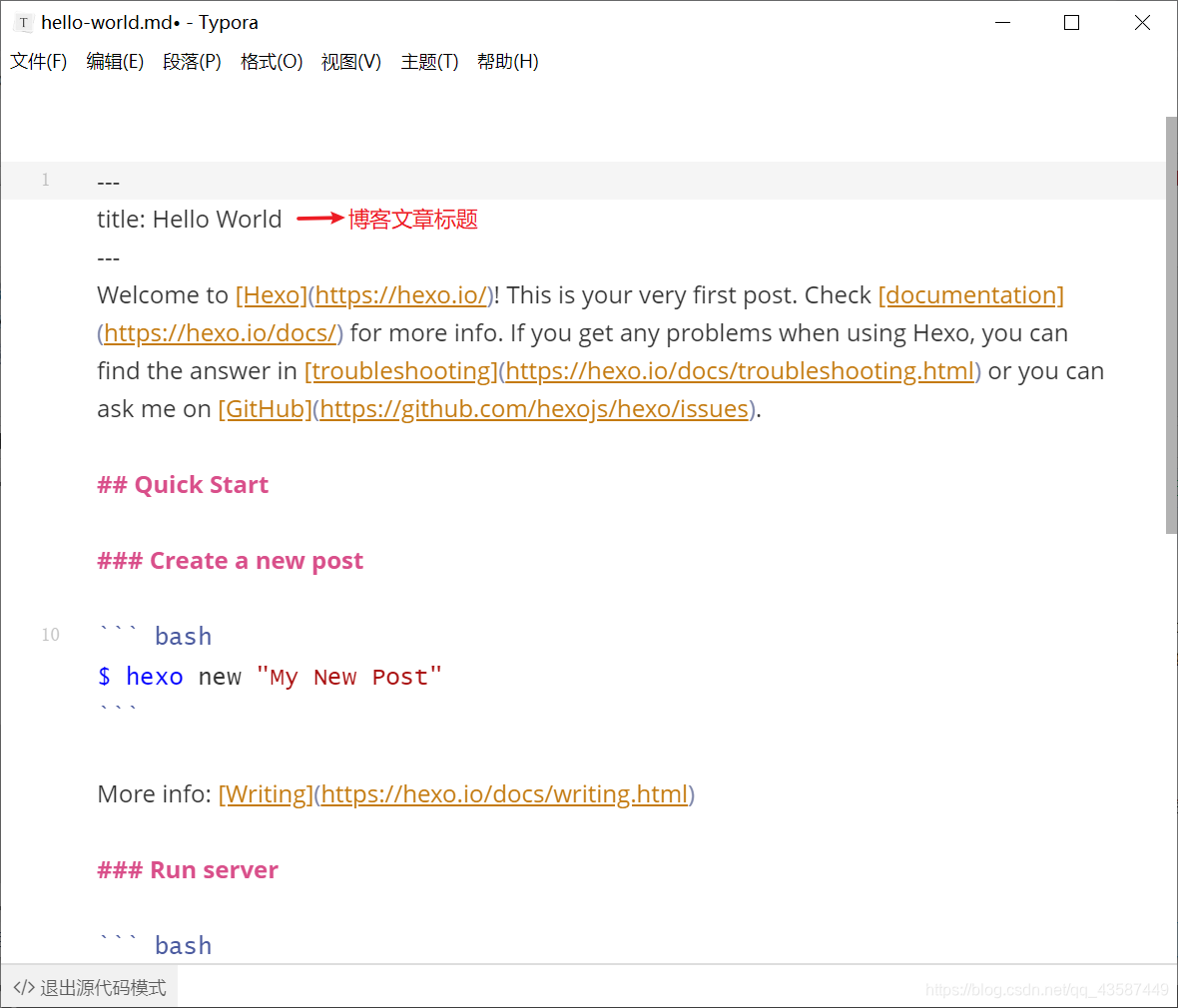Click line number 1 in gutter
The image size is (1178, 1008).
[45, 180]
